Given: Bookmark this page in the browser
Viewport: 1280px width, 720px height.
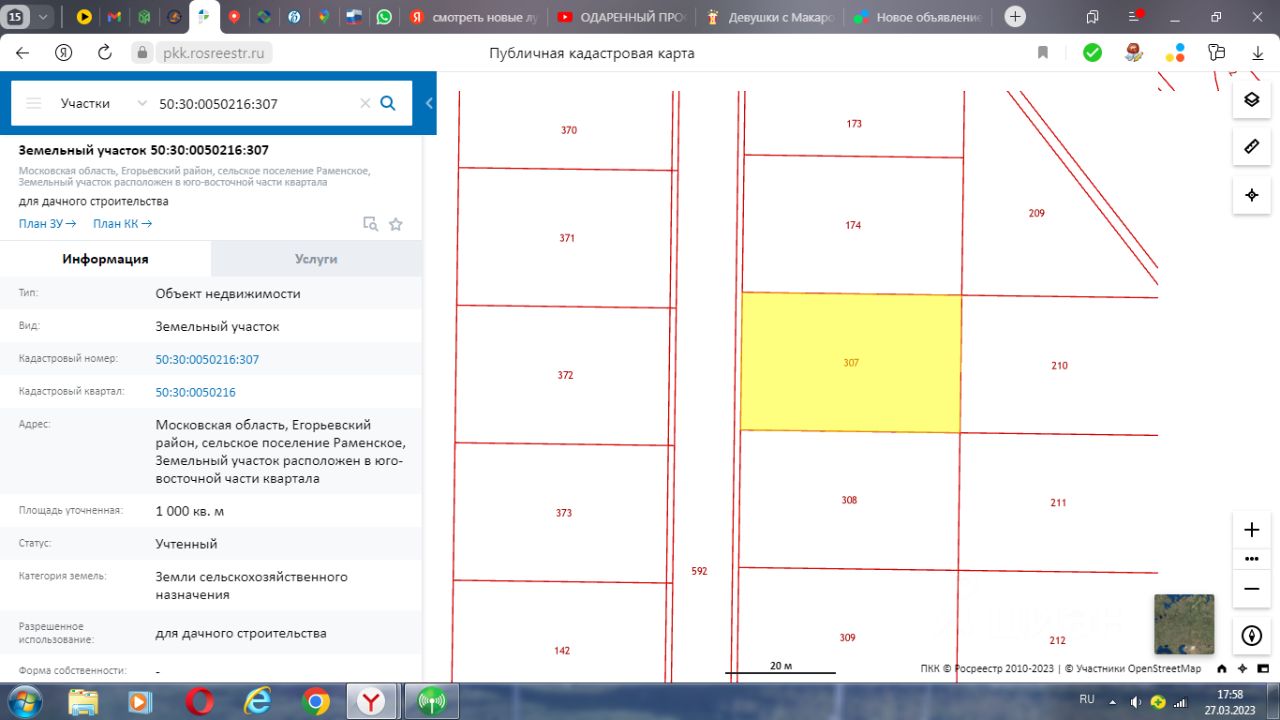Looking at the screenshot, I should click(1043, 53).
